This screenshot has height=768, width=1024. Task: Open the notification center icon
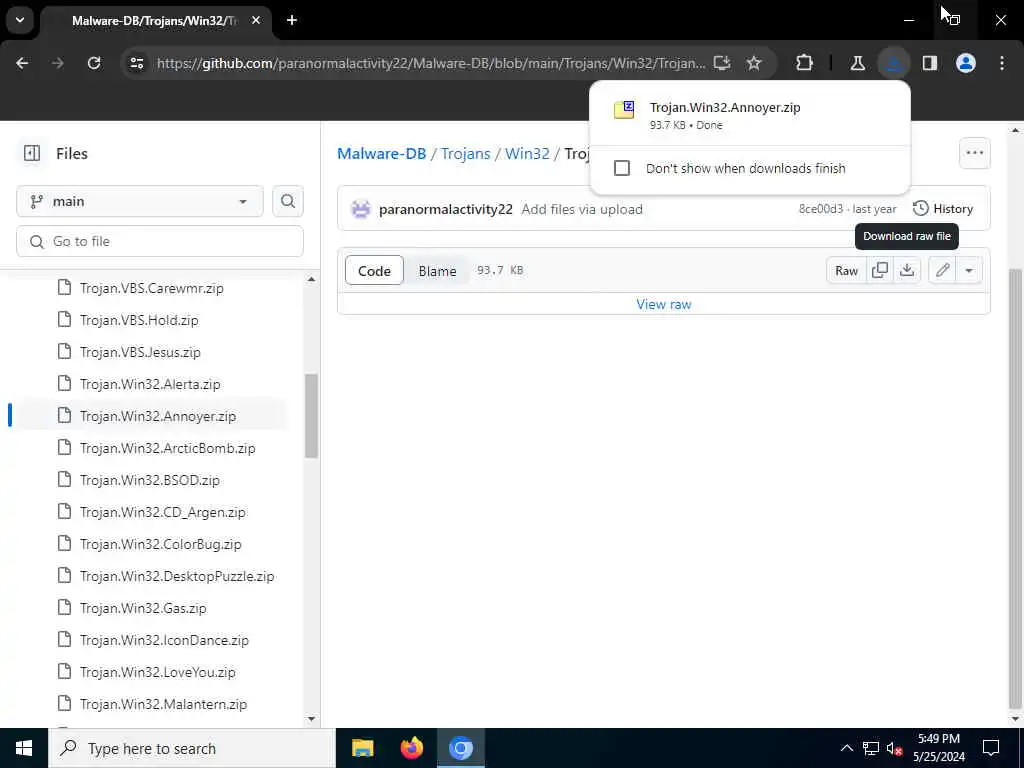(x=991, y=748)
